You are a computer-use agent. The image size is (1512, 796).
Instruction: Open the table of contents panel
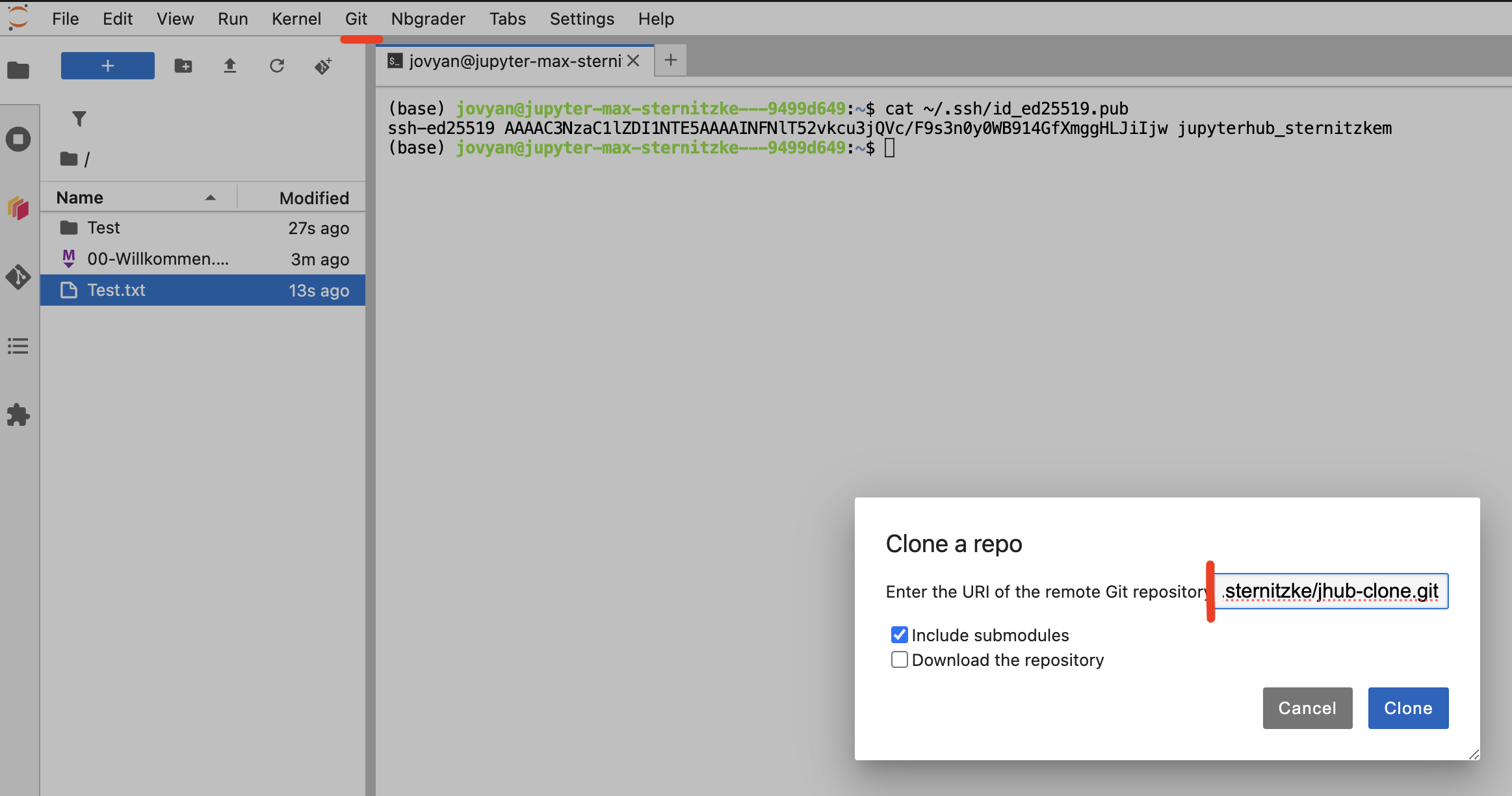18,346
